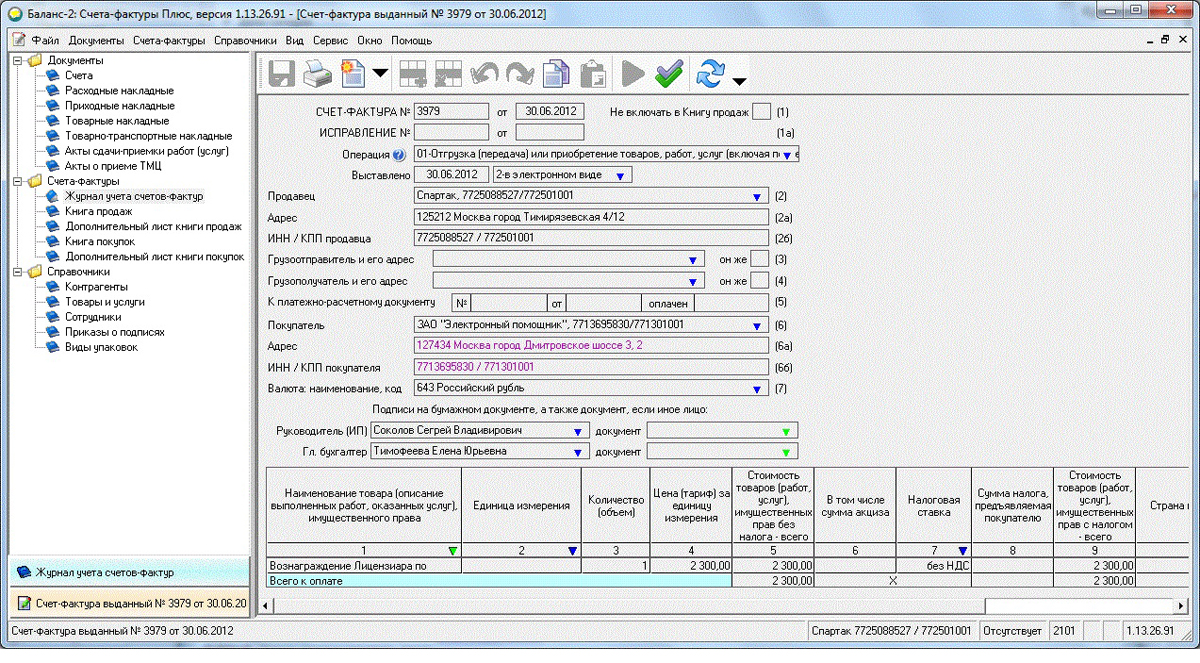Open the Файл menu

tap(45, 40)
